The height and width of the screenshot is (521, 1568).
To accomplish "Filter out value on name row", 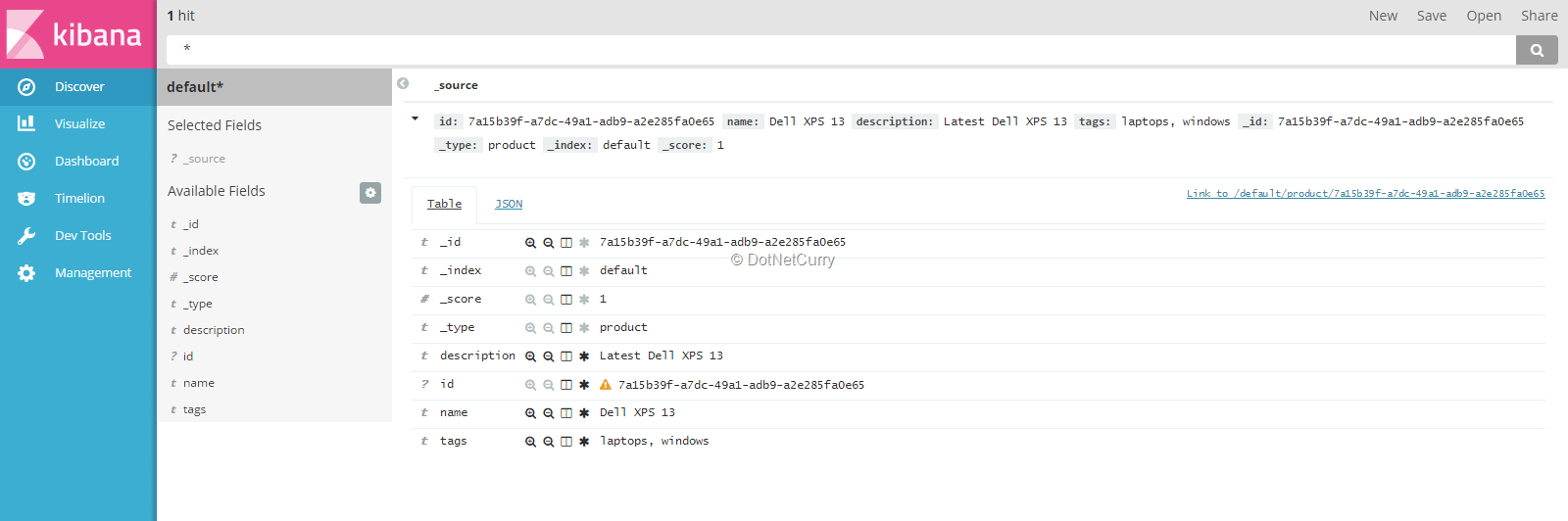I will click(x=549, y=413).
